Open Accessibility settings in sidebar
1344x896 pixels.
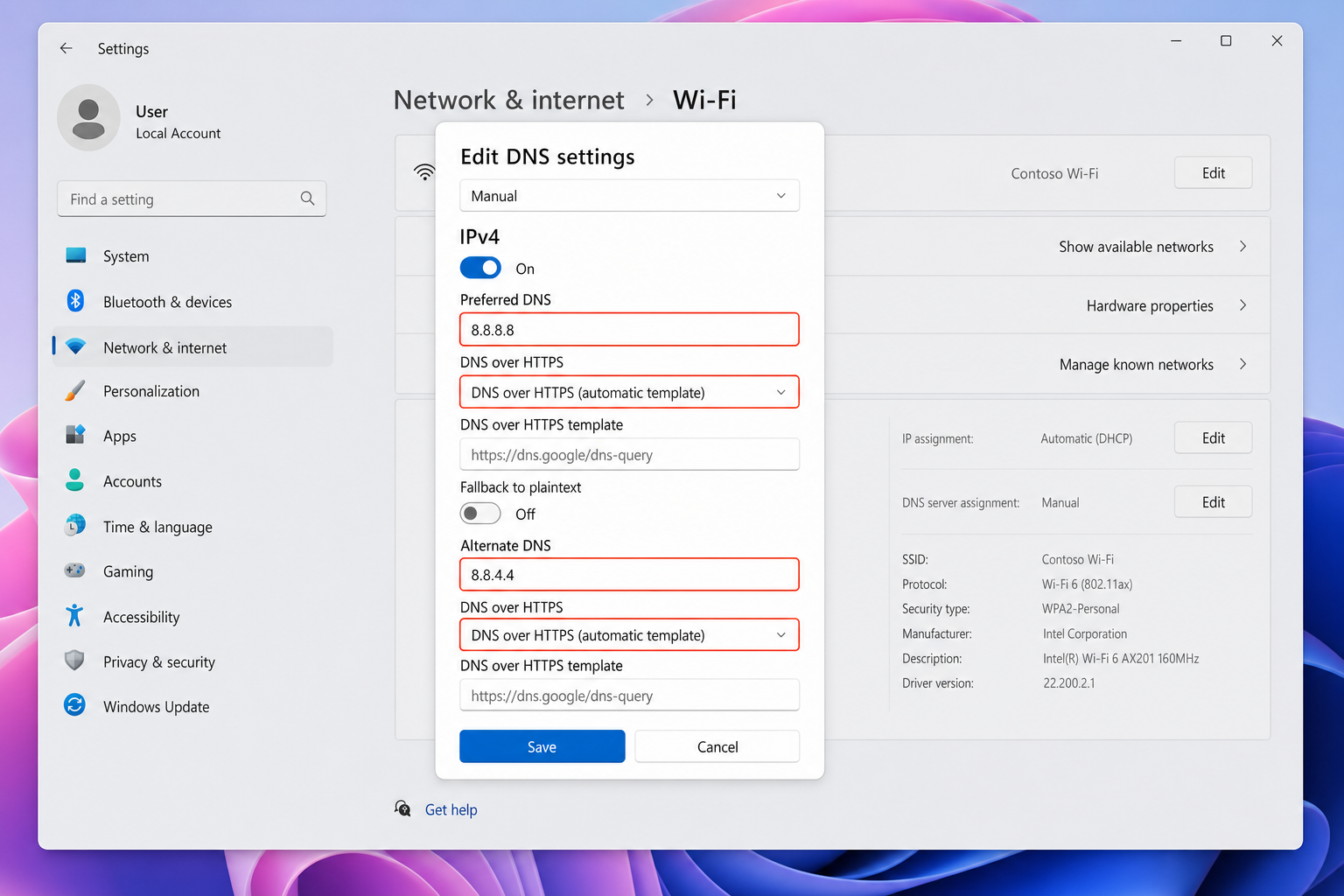[192, 617]
